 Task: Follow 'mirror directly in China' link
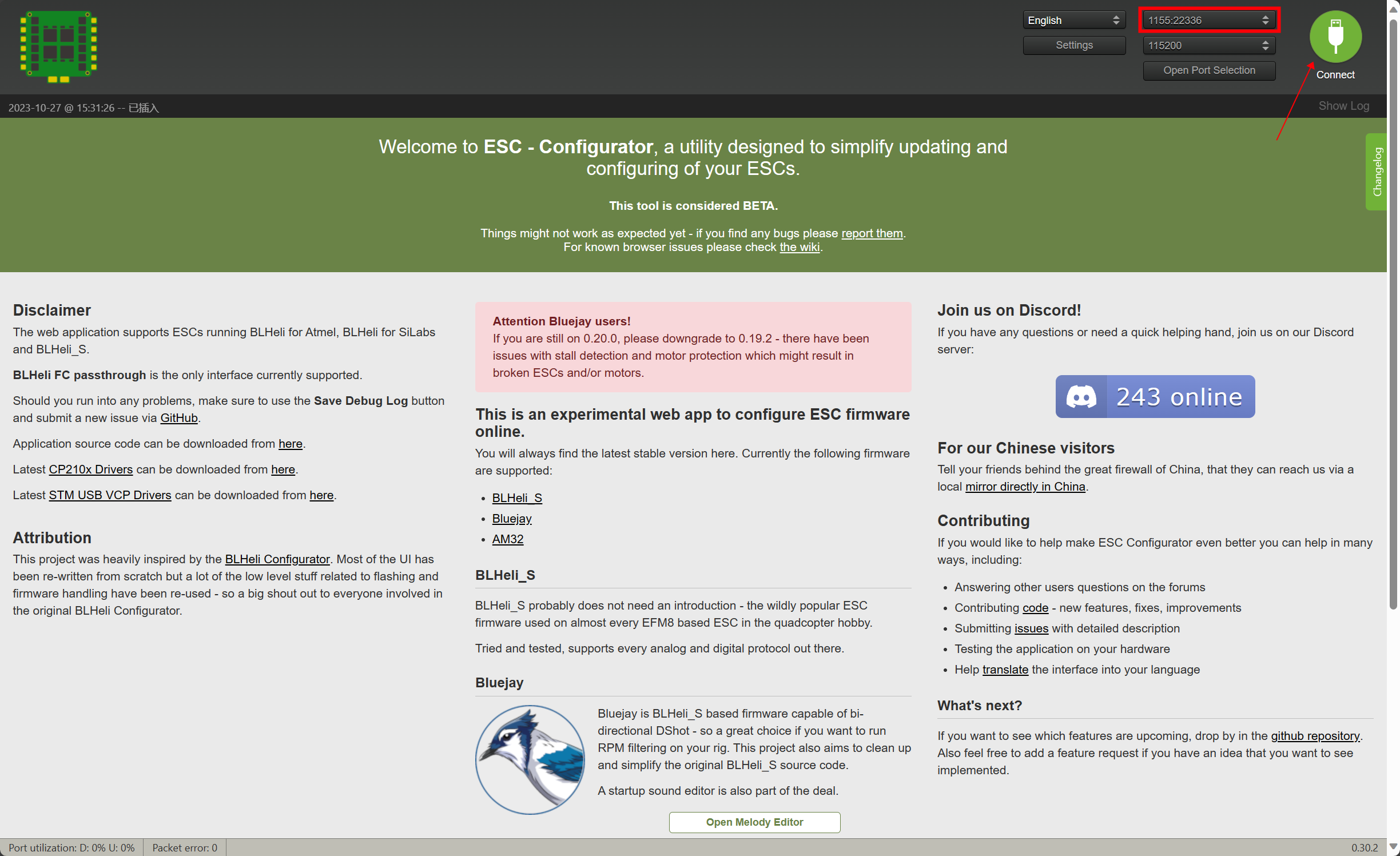1024,487
